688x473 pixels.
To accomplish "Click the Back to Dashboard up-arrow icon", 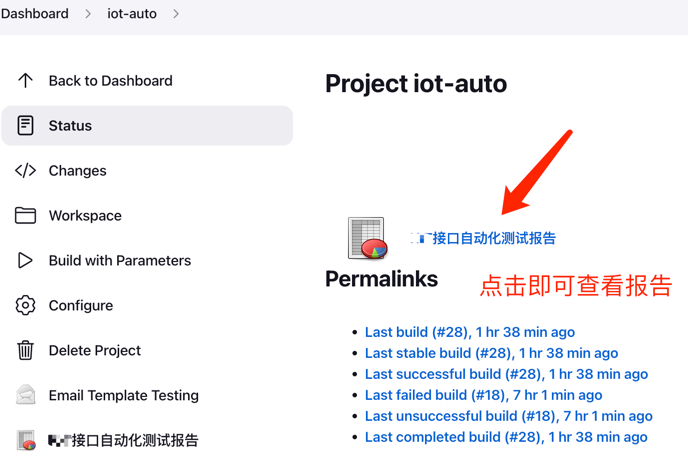I will pyautogui.click(x=26, y=80).
